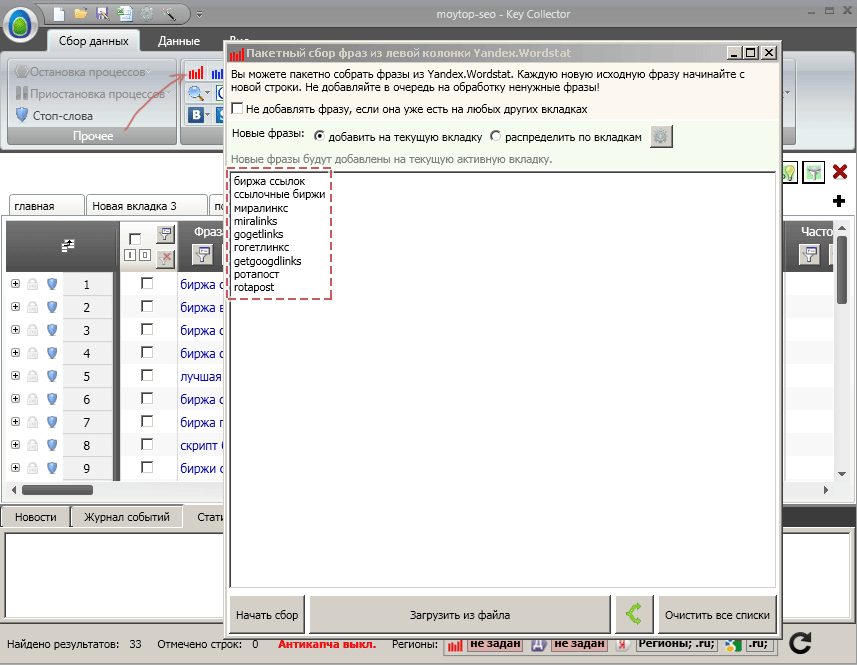Open the главная tab

point(46,205)
